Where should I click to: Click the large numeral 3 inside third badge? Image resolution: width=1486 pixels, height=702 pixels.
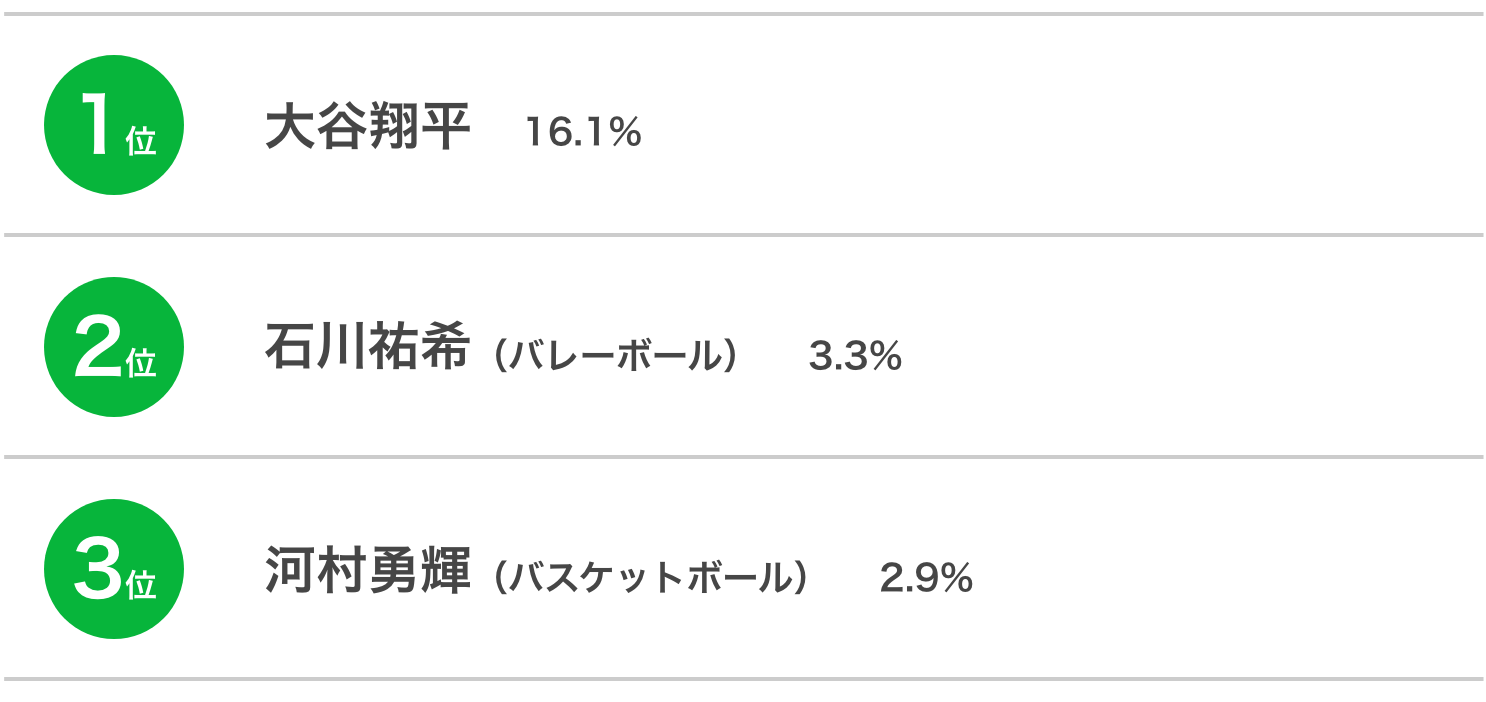[x=97, y=571]
